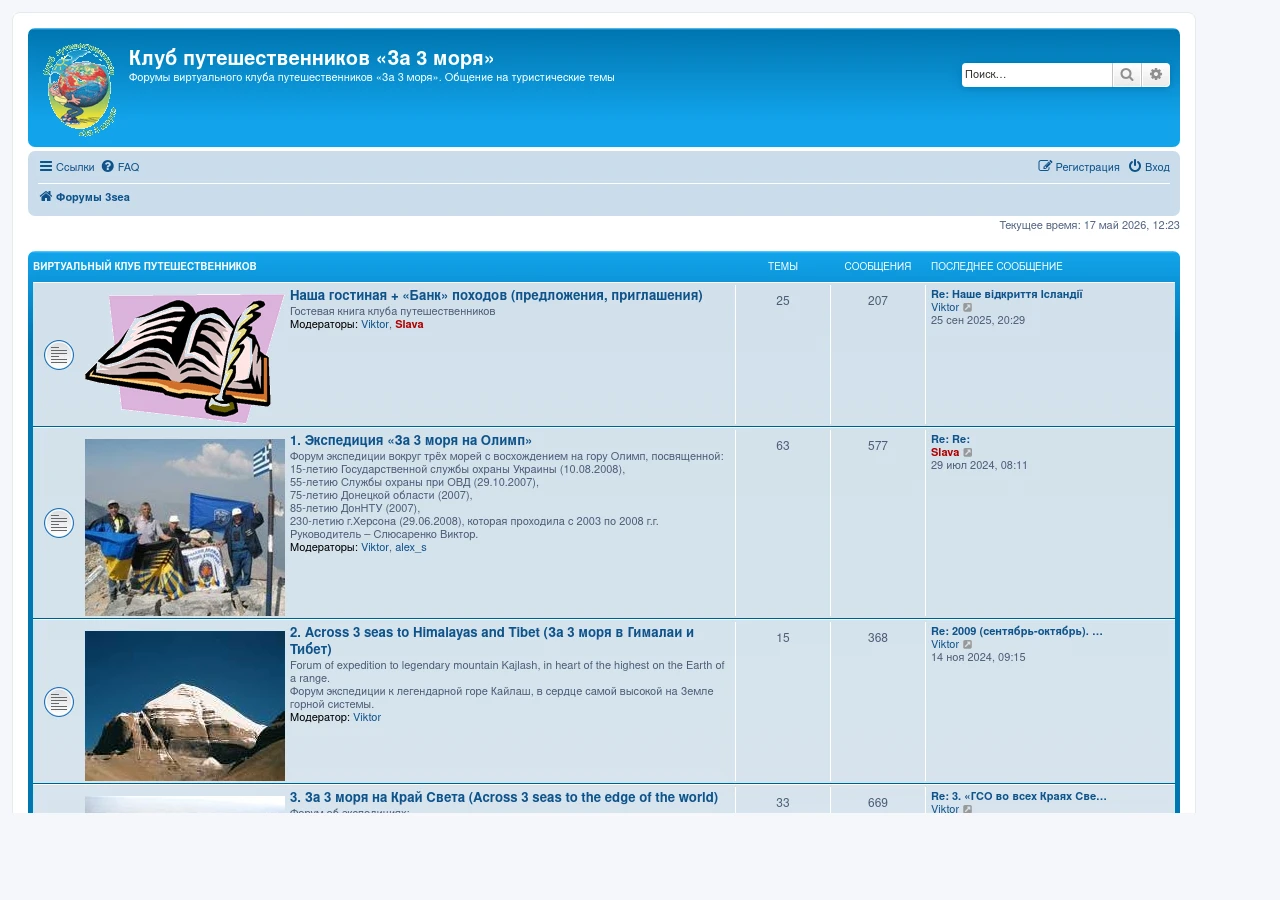Click forum status icon for Наша гостиная
This screenshot has width=1280, height=900.
point(59,355)
